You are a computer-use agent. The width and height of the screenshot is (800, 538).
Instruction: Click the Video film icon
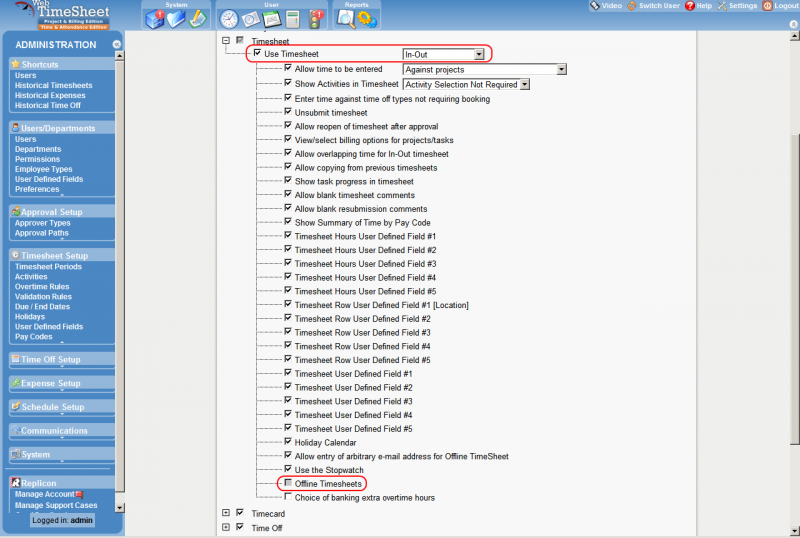(x=595, y=6)
